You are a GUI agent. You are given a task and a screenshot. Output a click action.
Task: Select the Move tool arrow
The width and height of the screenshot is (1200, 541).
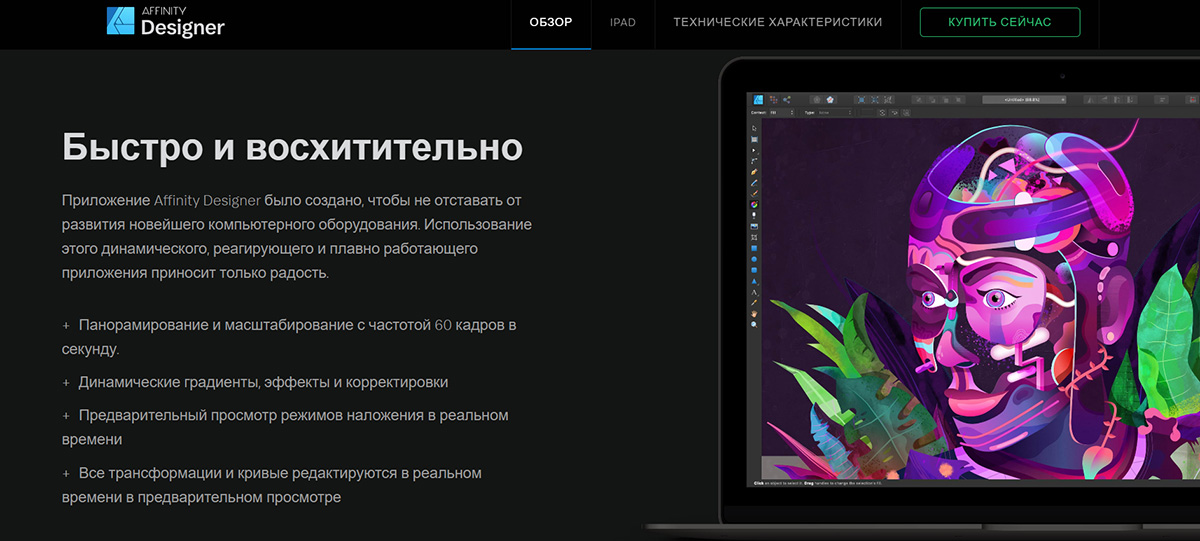point(754,128)
